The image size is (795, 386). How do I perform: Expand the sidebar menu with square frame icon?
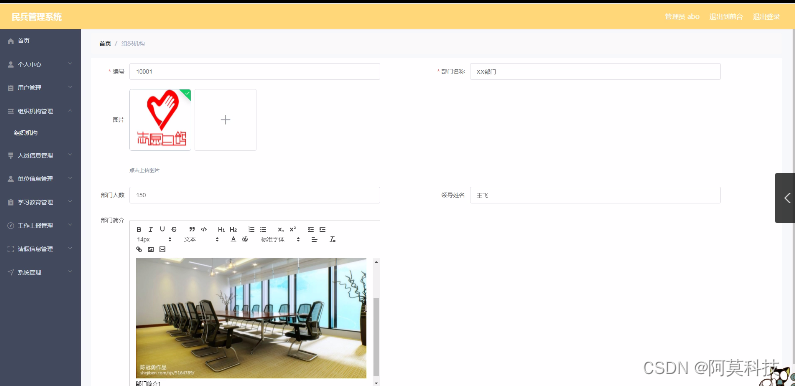pyautogui.click(x=40, y=249)
